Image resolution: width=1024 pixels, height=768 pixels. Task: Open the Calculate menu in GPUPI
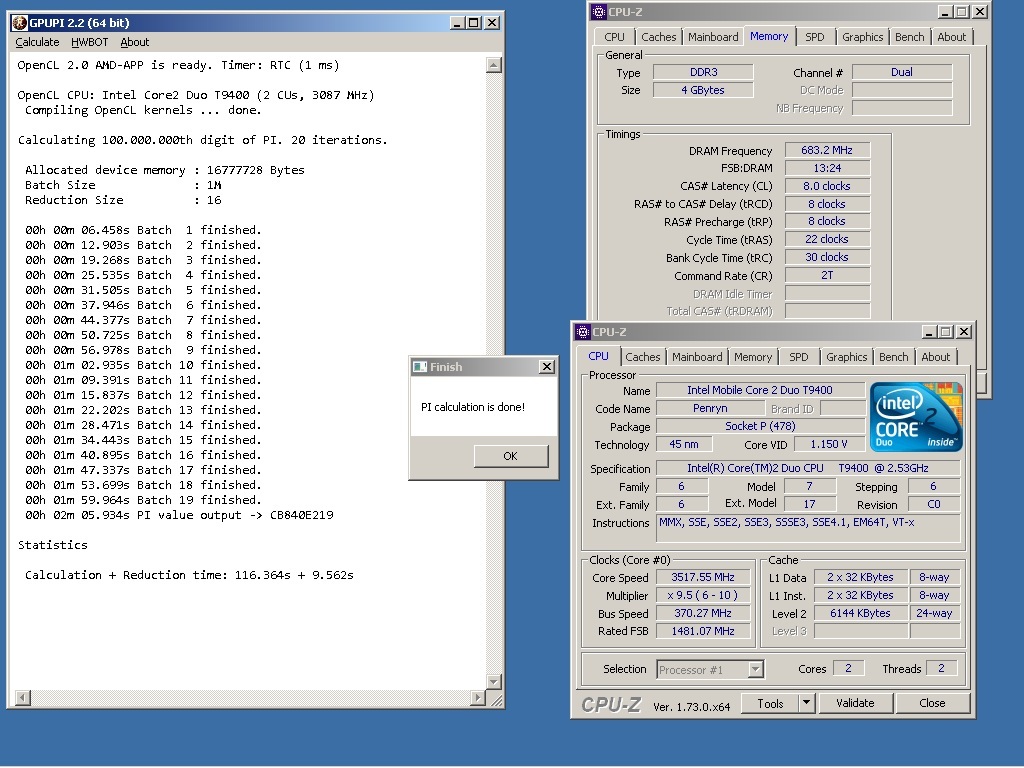click(x=37, y=42)
